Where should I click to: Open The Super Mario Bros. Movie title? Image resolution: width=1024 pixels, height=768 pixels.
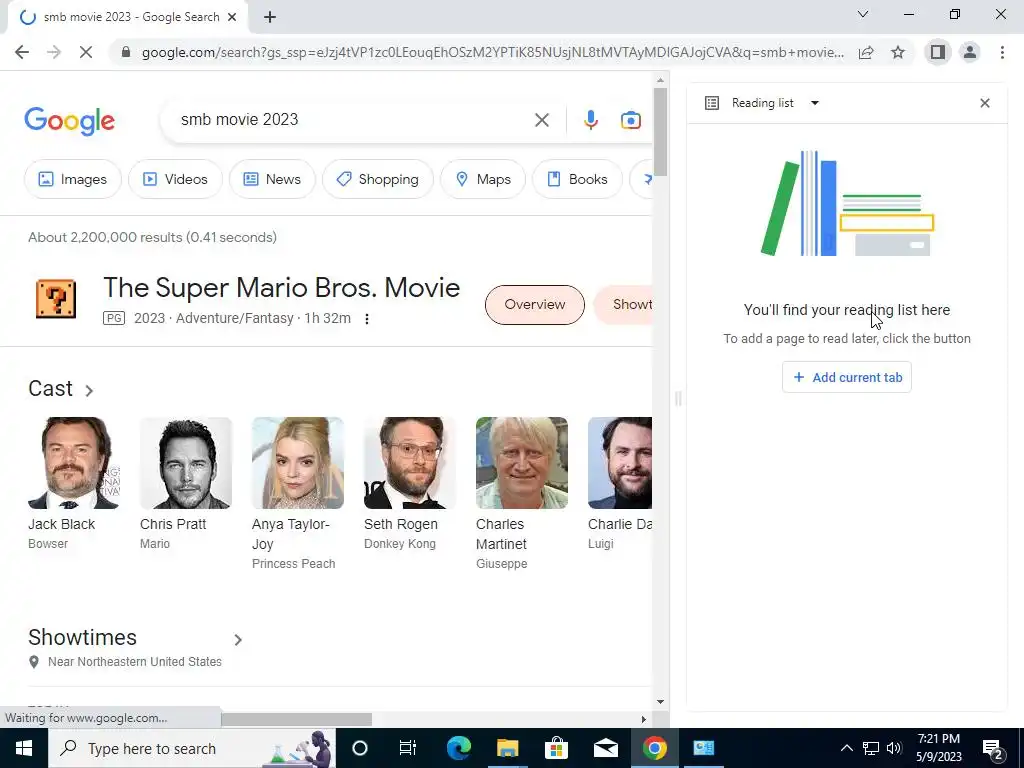[281, 287]
